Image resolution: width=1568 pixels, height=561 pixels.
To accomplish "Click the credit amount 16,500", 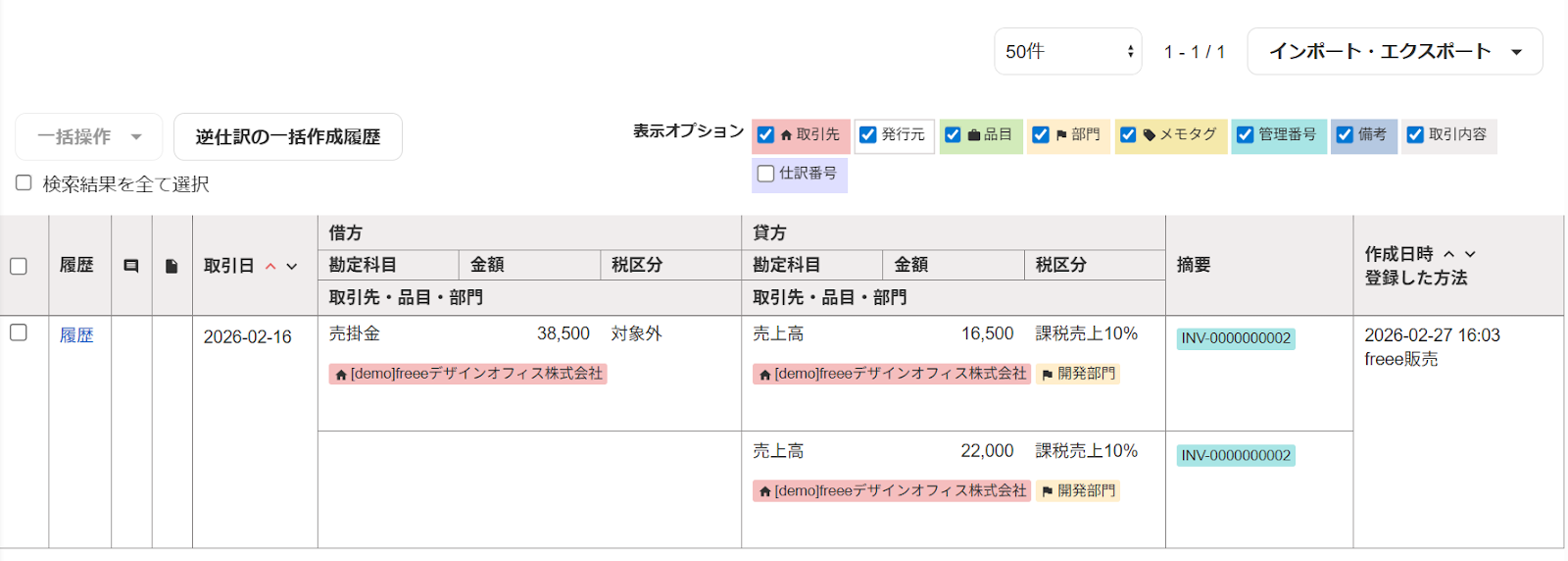I will [x=987, y=334].
